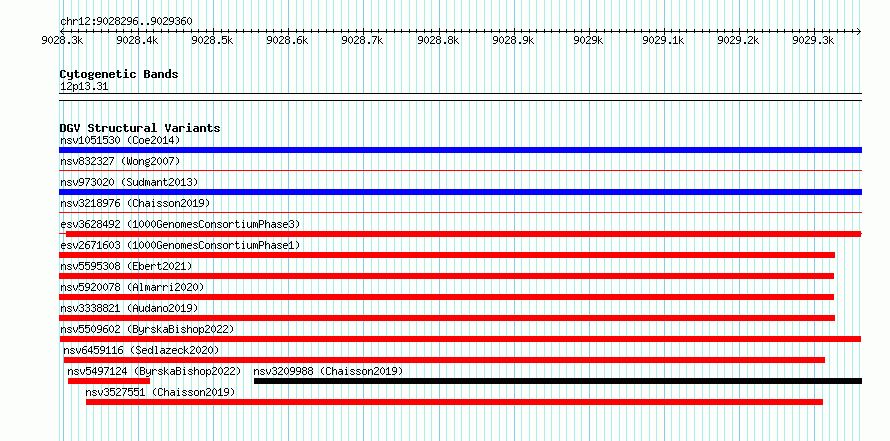
Task: Click the nsv1051530 (Coe2014) blue variant bar
Action: 460,150
